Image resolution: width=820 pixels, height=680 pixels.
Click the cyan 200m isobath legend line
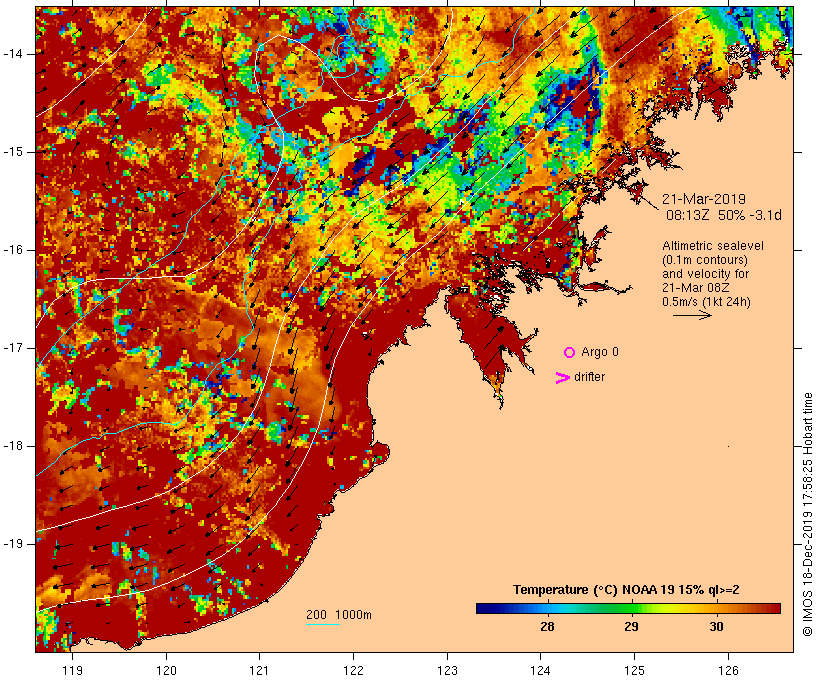323,625
